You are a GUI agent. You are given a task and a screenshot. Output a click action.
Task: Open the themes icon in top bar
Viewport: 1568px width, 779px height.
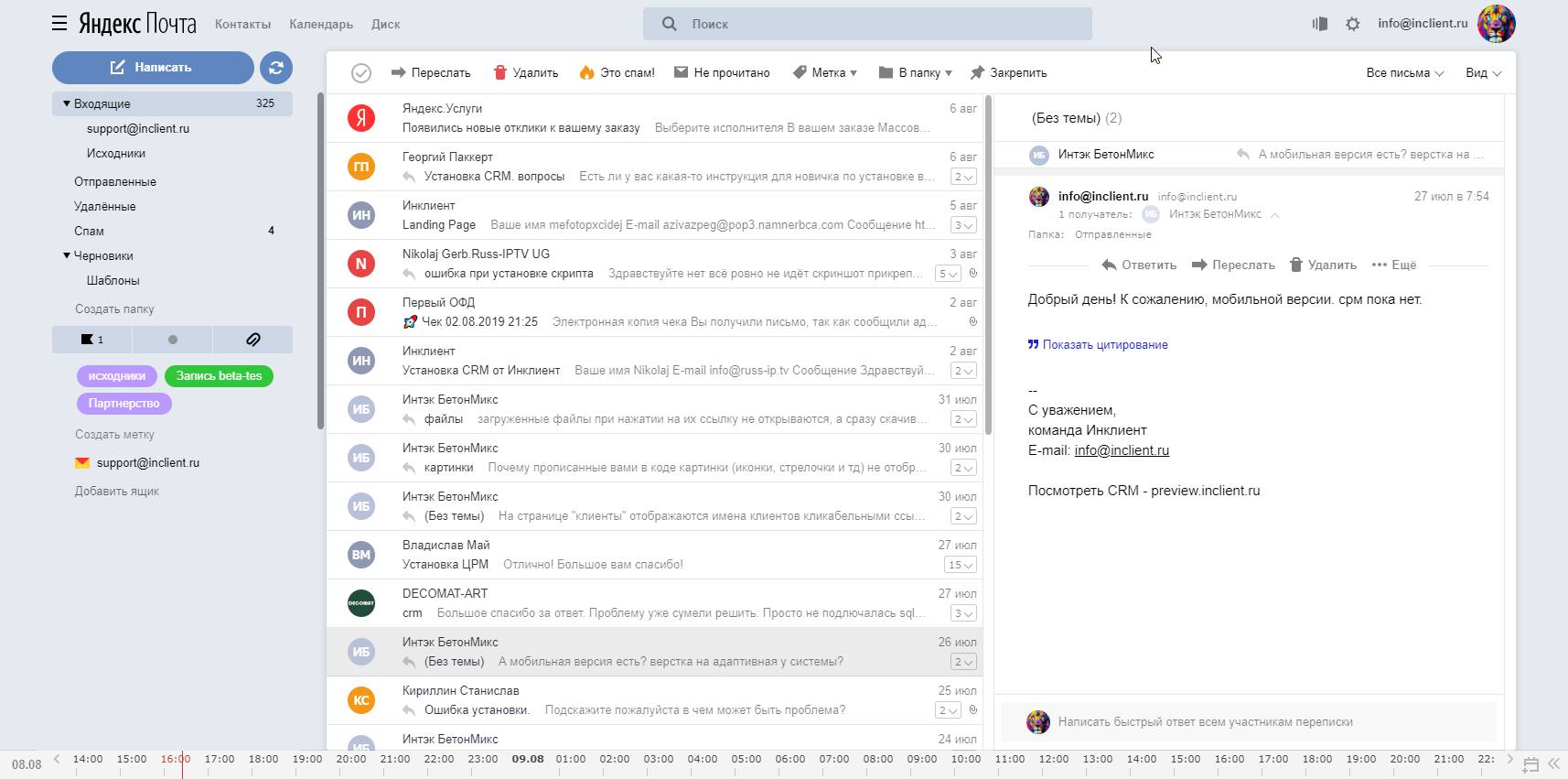tap(1319, 24)
